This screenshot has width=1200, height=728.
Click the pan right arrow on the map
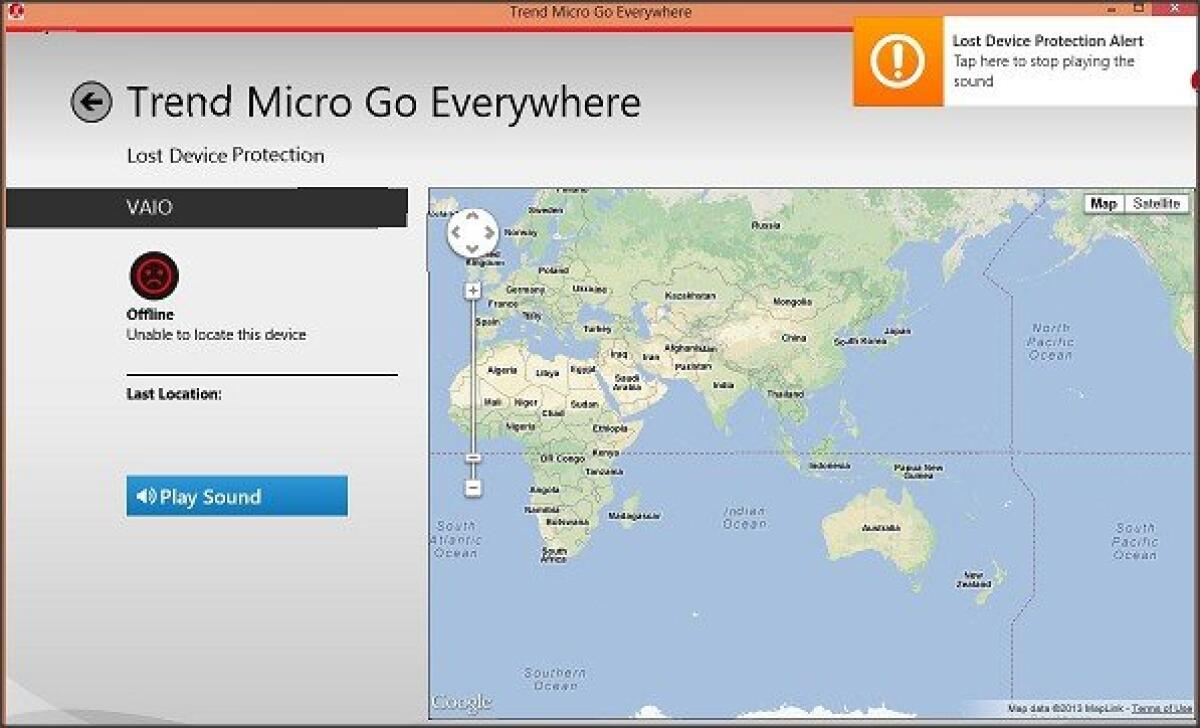pos(487,232)
